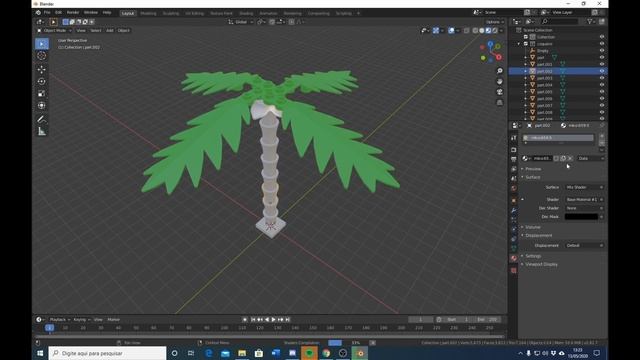Expand the Settings panel
This screenshot has width=640, height=360.
tap(533, 256)
